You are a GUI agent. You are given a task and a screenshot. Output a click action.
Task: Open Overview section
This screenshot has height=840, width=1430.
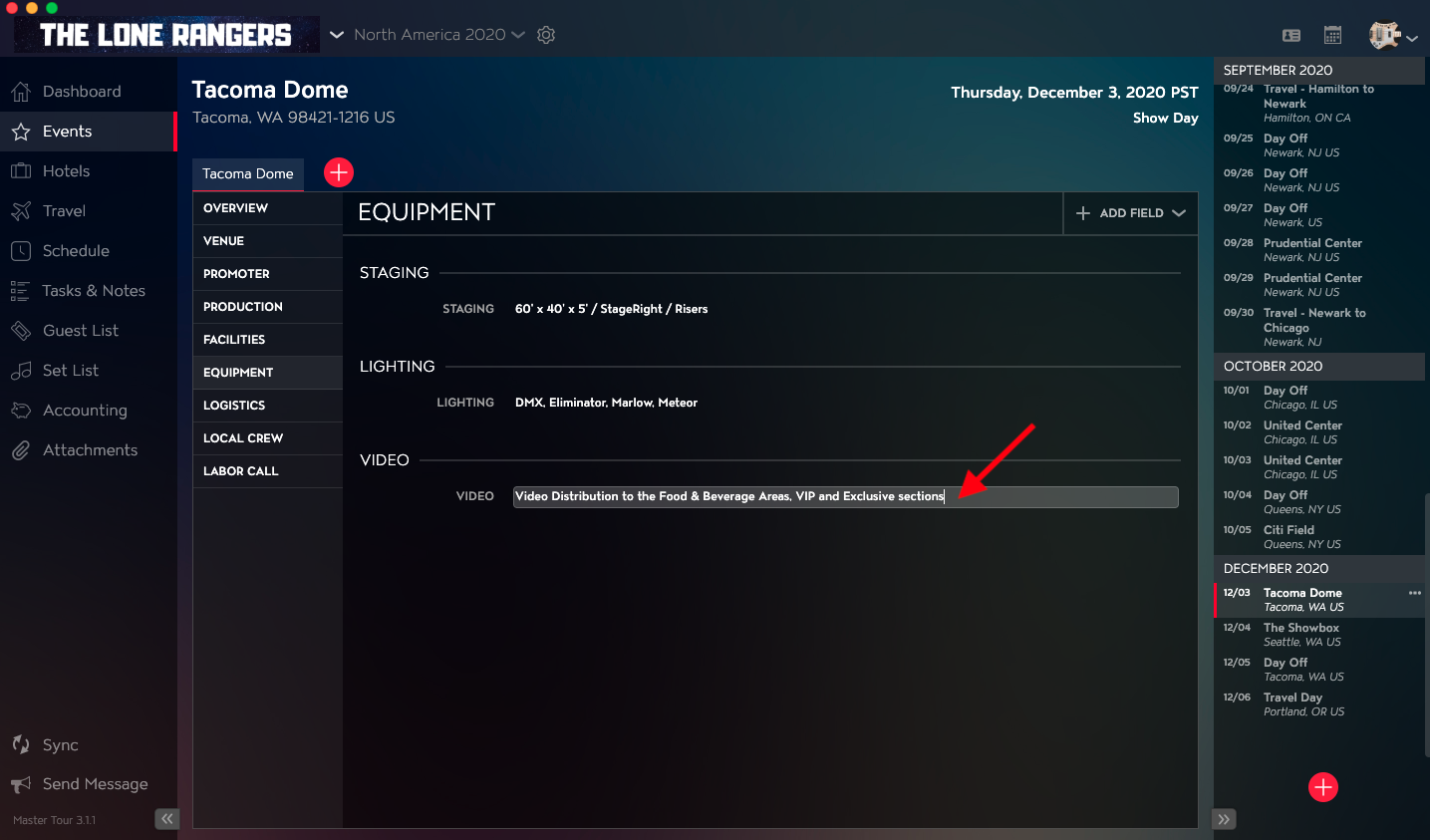pyautogui.click(x=268, y=208)
